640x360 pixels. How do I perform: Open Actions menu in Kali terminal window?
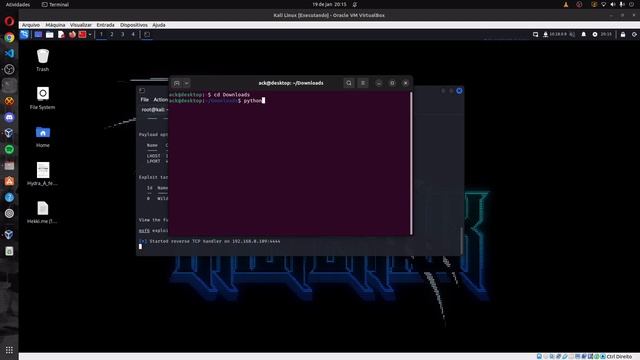[160, 100]
